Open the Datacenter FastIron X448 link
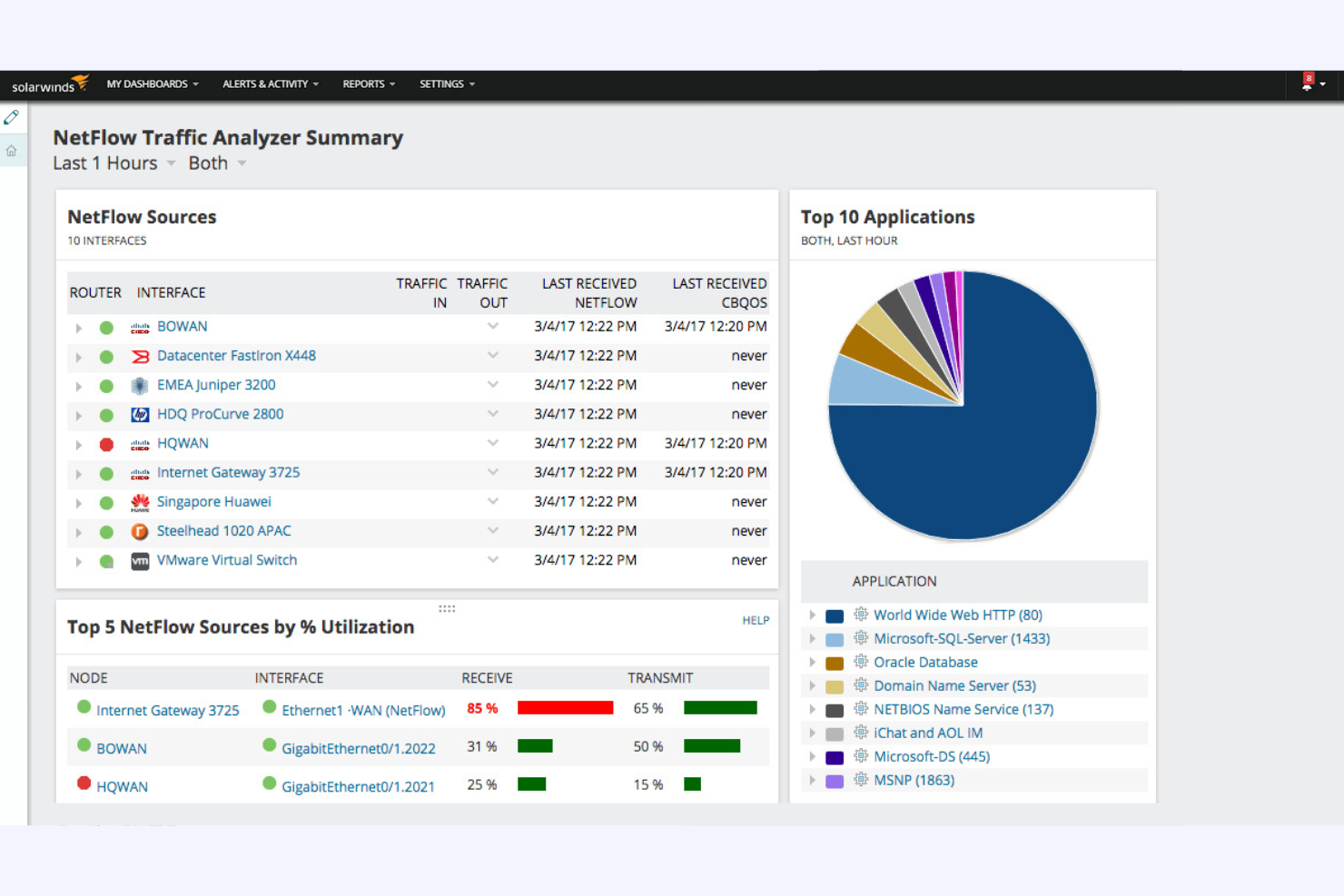This screenshot has width=1344, height=896. coord(236,355)
